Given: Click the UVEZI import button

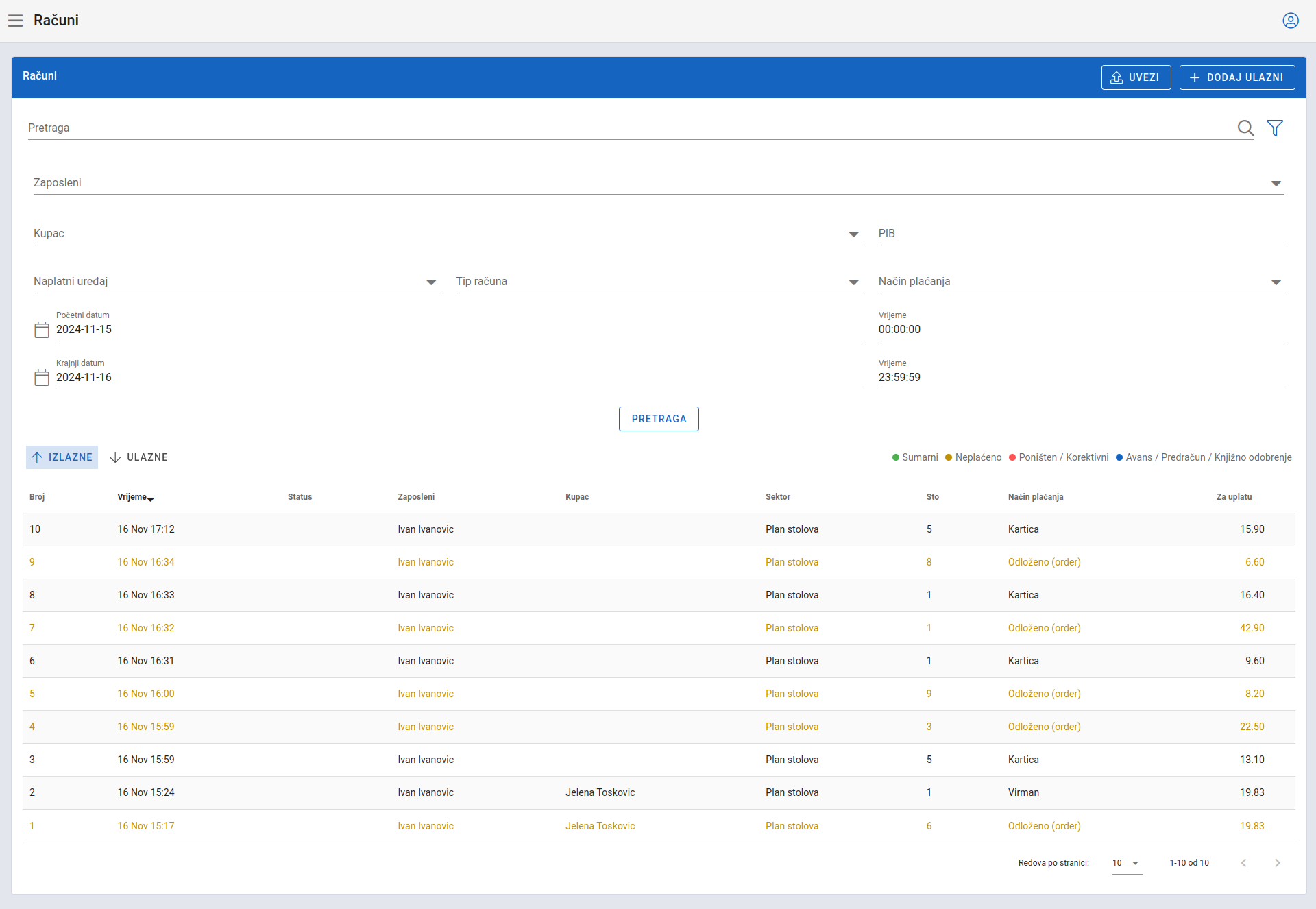Looking at the screenshot, I should [x=1136, y=77].
